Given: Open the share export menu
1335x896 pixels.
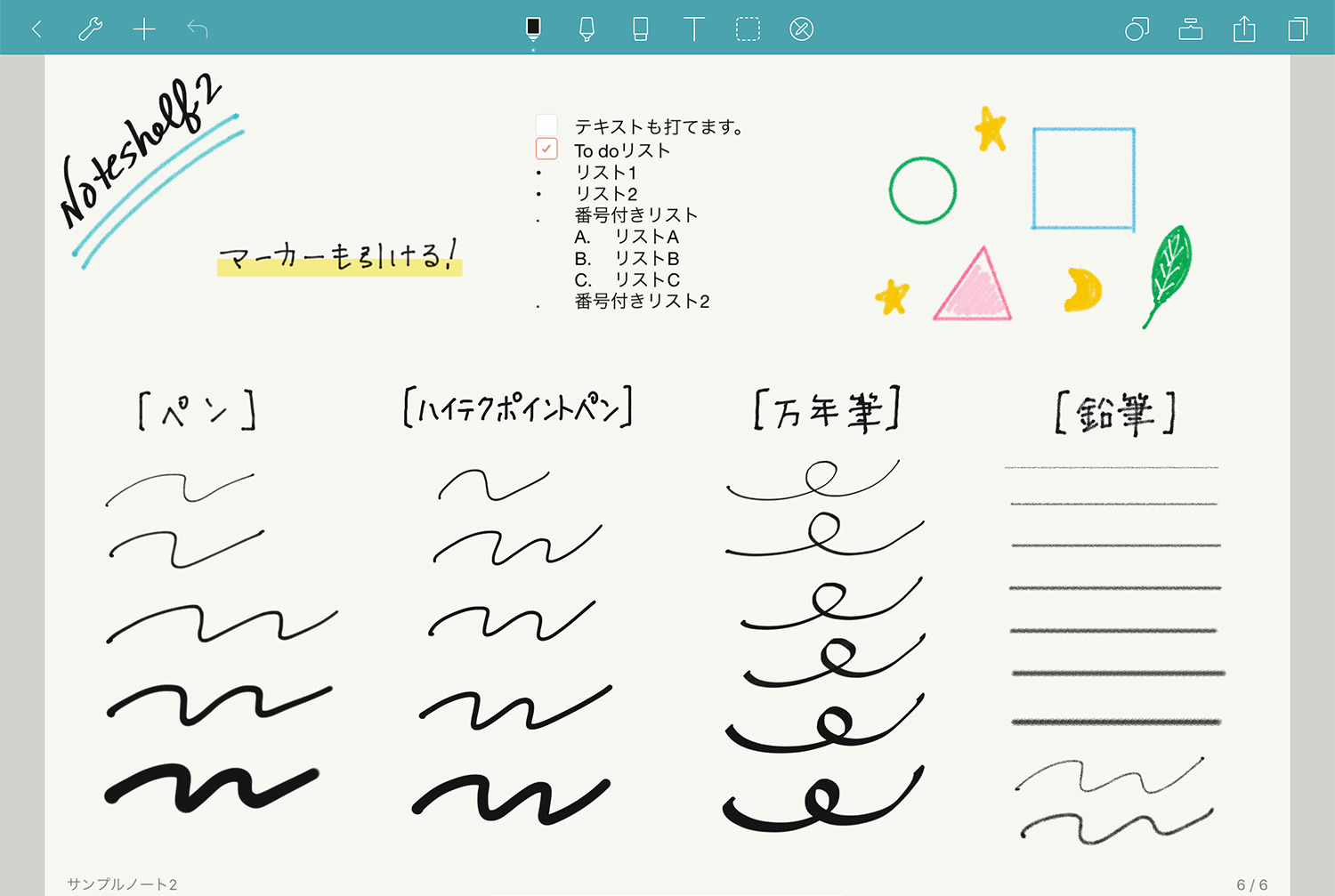Looking at the screenshot, I should tap(1244, 29).
